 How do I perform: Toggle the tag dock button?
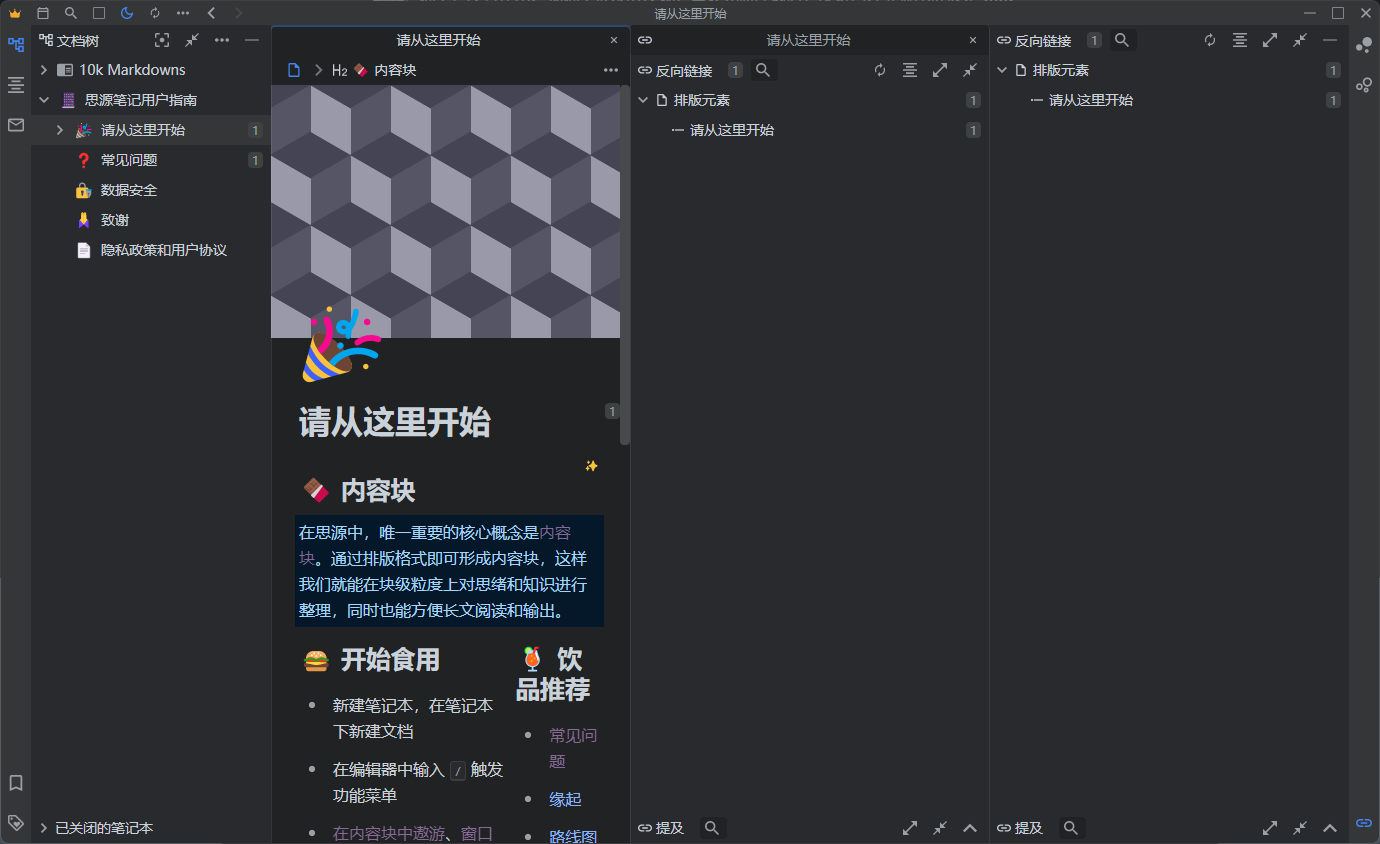[x=15, y=822]
